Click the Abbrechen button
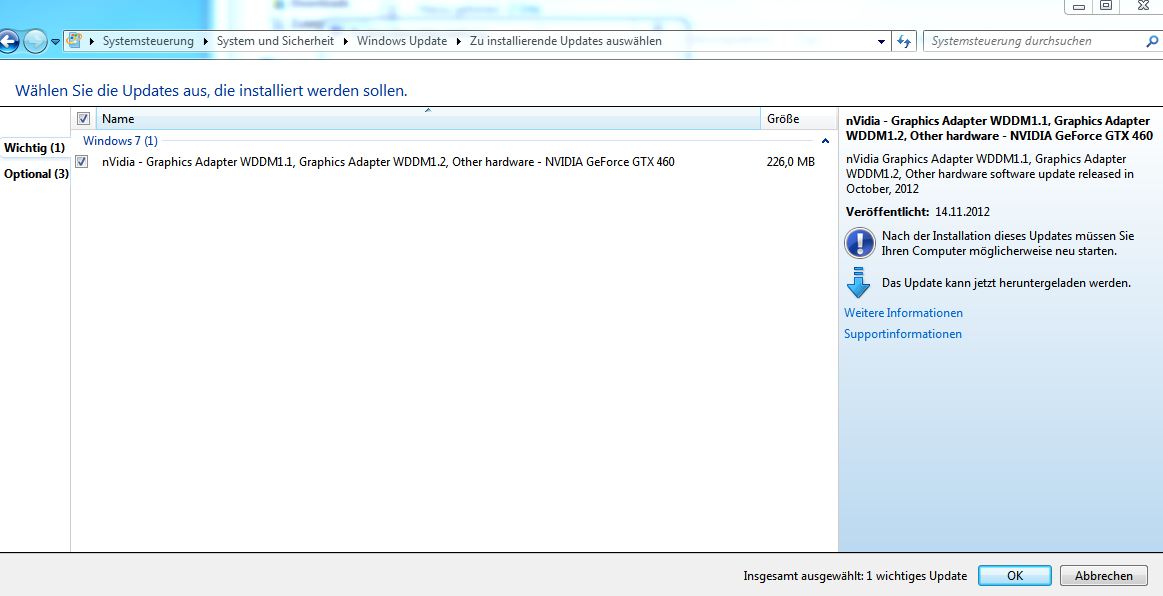The image size is (1163, 596). [x=1104, y=575]
